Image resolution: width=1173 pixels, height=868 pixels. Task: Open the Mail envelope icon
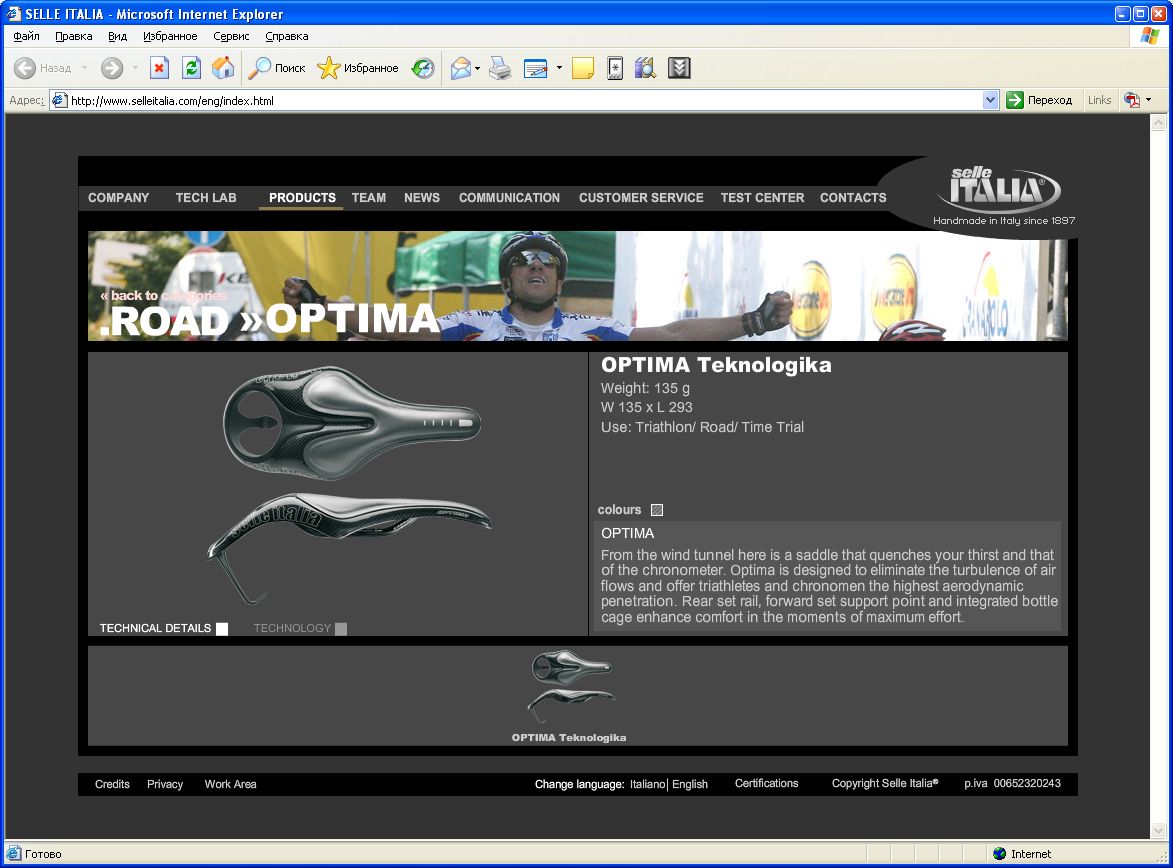pyautogui.click(x=461, y=68)
